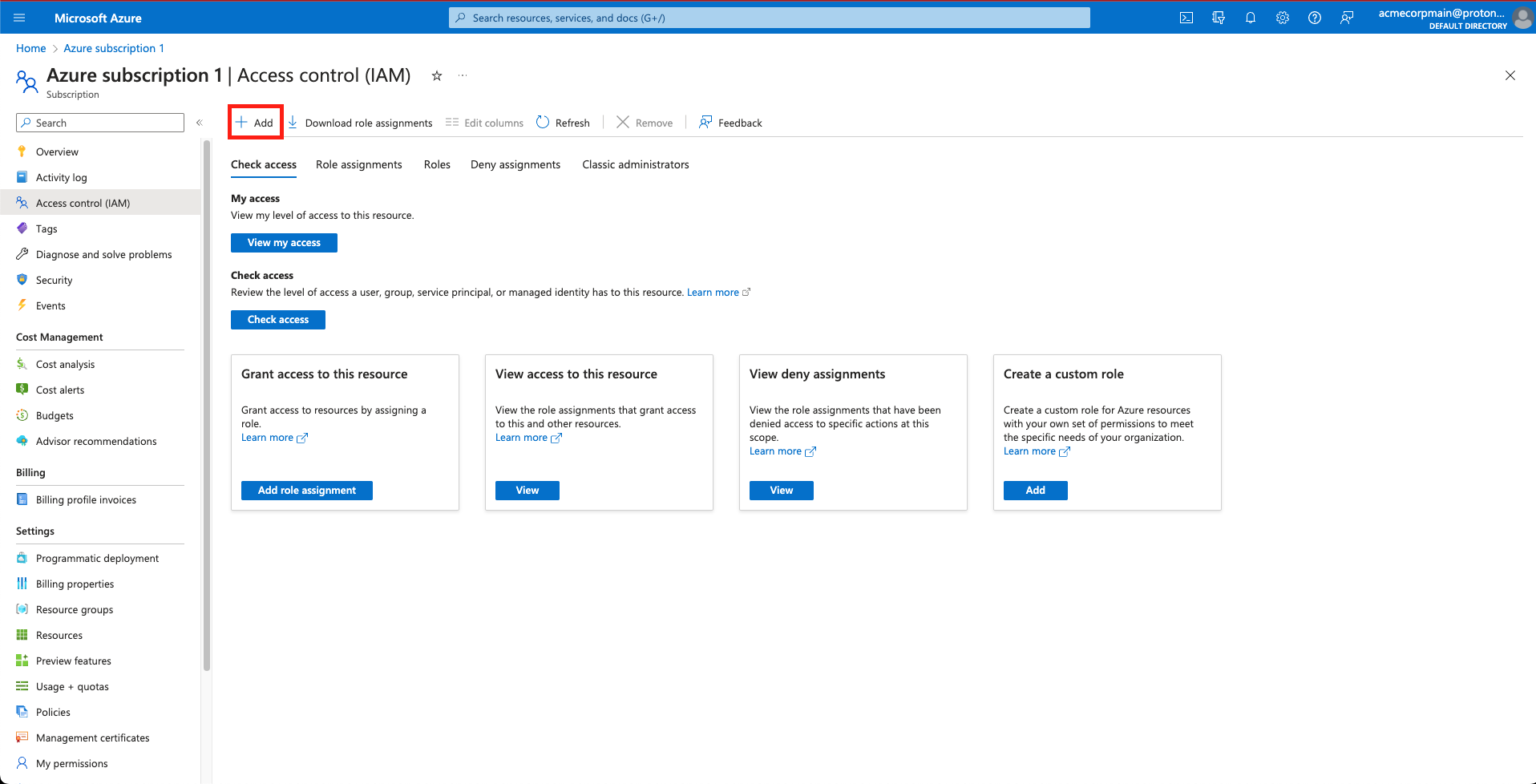
Task: Click the Remove toolbar item
Action: point(645,123)
